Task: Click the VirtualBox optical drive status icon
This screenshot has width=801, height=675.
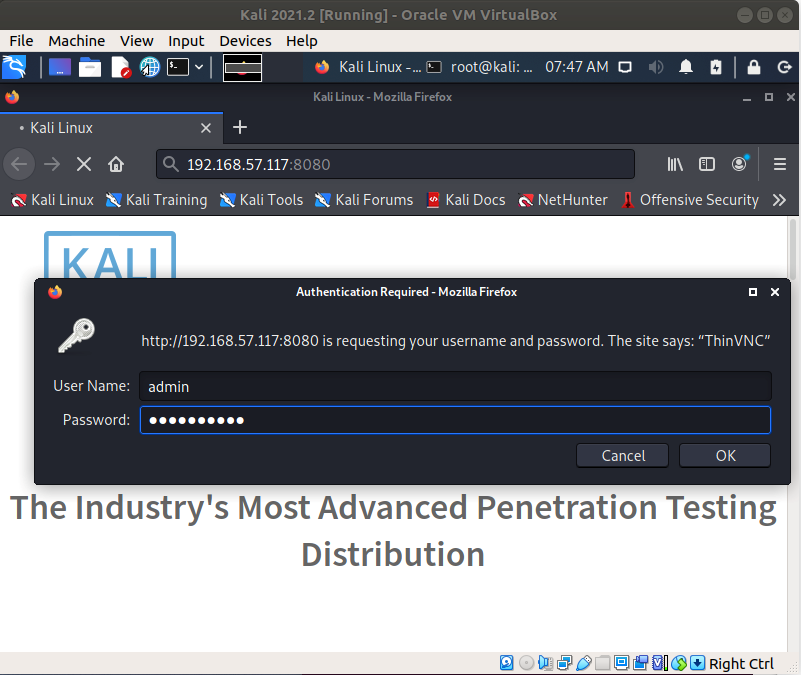Action: point(526,663)
